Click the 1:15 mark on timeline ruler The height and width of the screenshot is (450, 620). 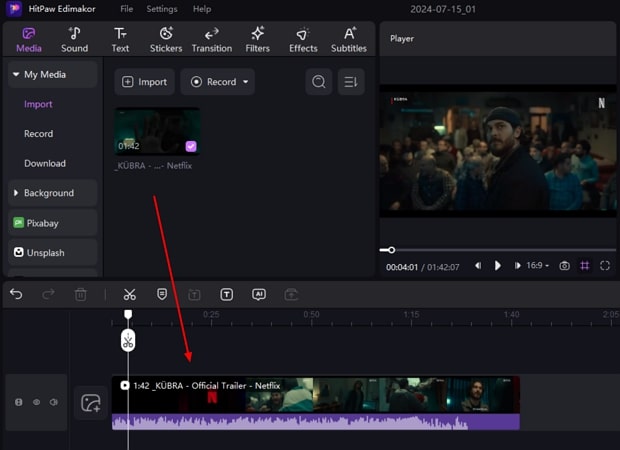tap(411, 315)
